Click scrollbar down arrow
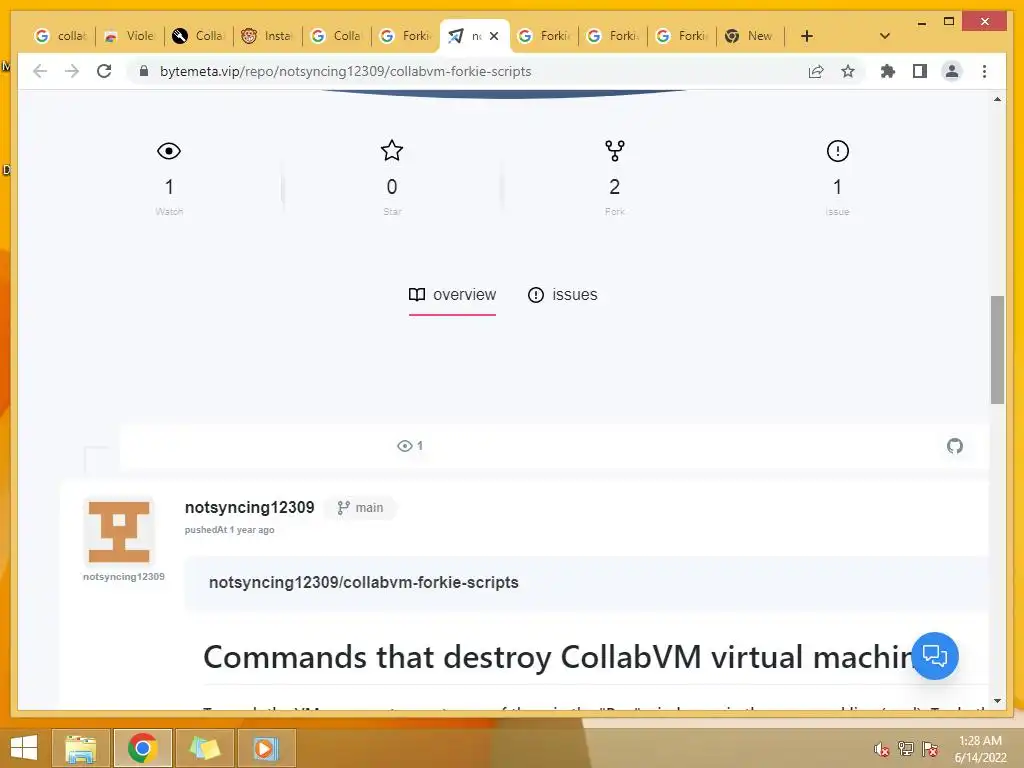Image resolution: width=1024 pixels, height=768 pixels. pyautogui.click(x=997, y=701)
